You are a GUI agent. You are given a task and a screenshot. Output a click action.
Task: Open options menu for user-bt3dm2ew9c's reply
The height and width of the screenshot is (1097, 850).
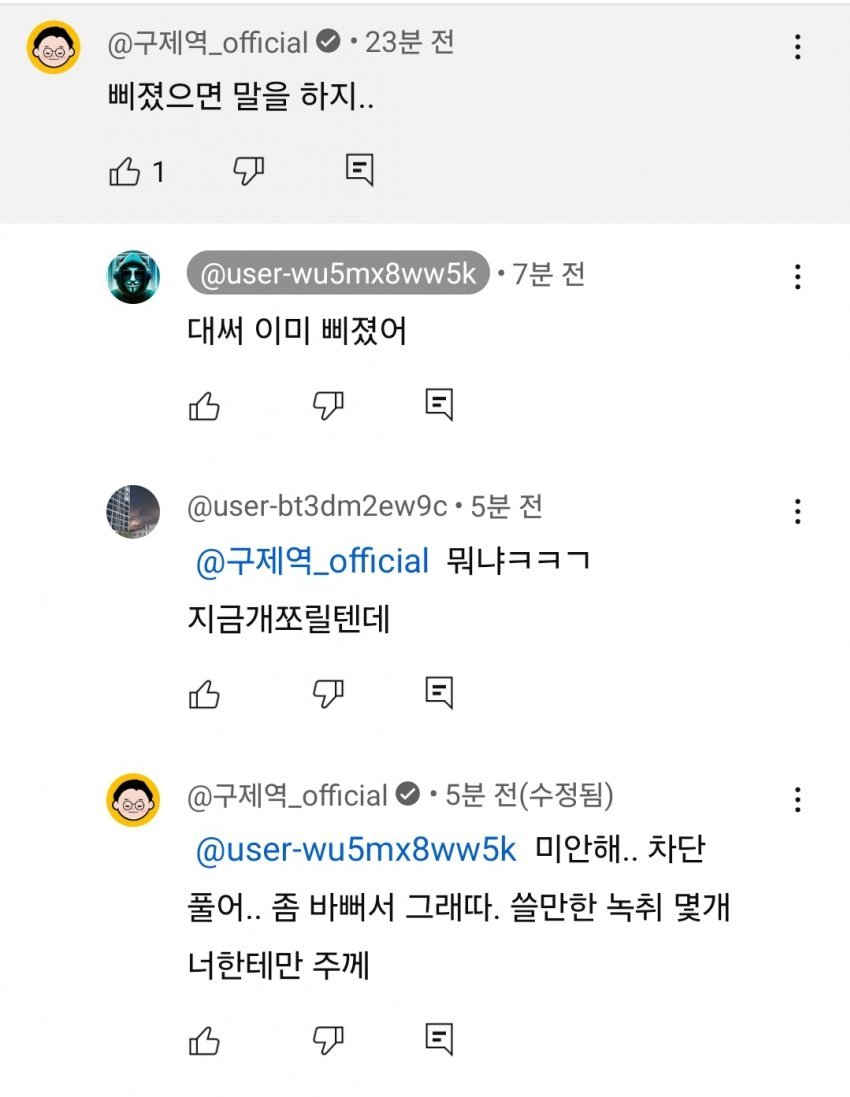[797, 511]
